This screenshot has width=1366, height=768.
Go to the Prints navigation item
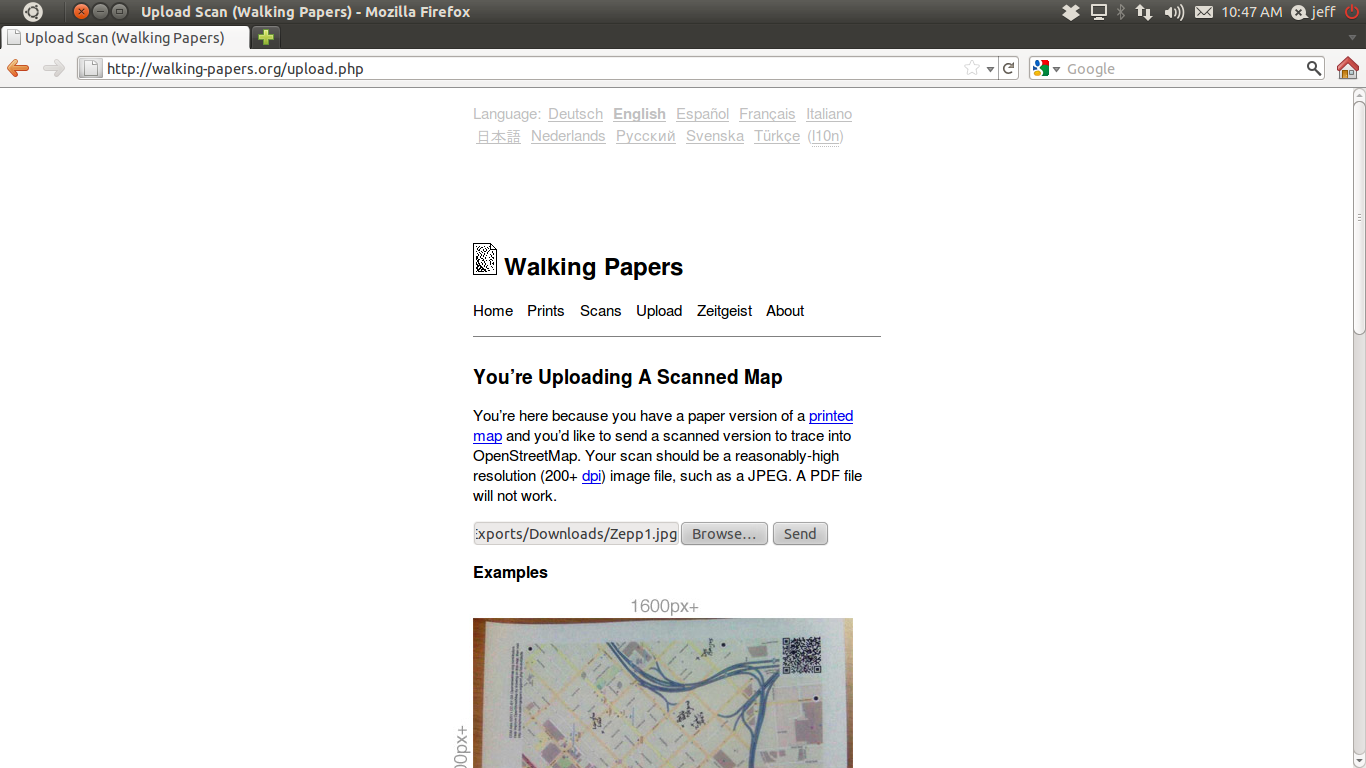coord(546,311)
